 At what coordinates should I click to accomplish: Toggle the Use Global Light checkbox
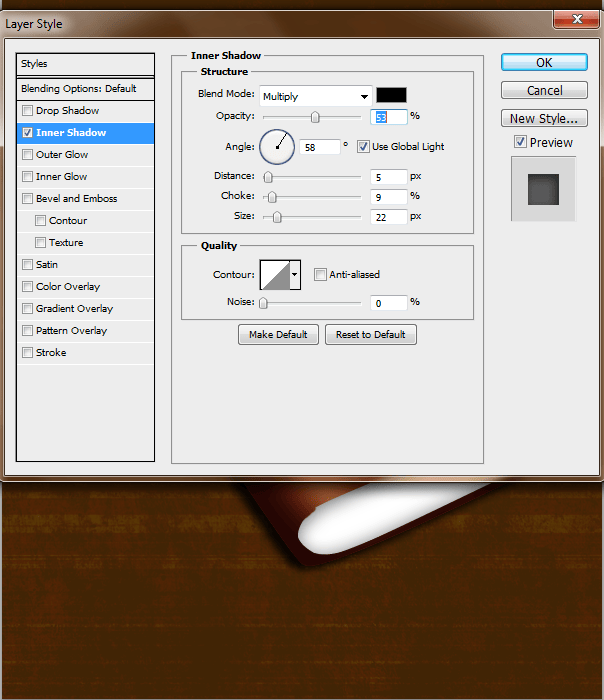363,147
